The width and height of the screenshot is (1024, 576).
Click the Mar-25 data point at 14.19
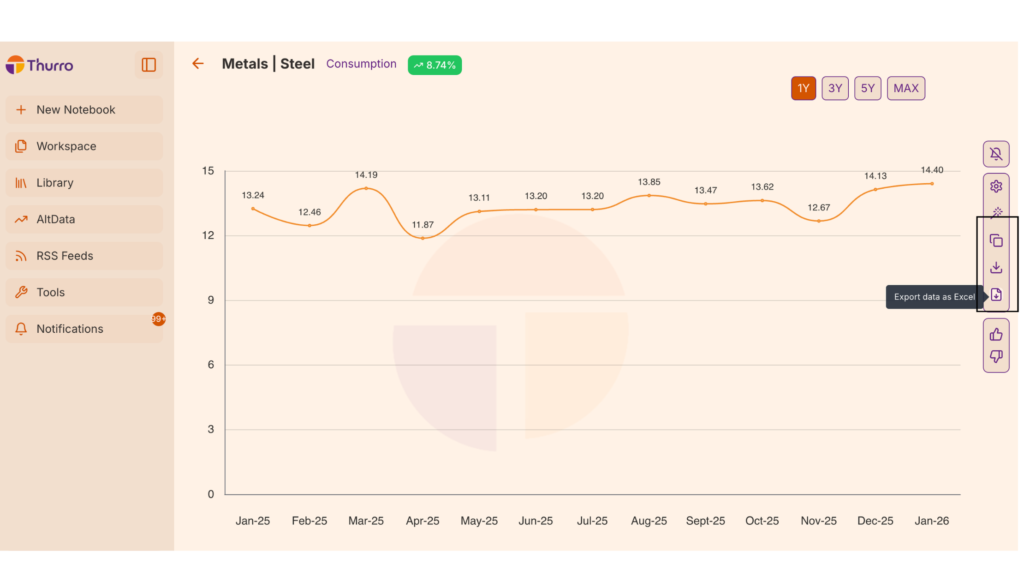366,188
